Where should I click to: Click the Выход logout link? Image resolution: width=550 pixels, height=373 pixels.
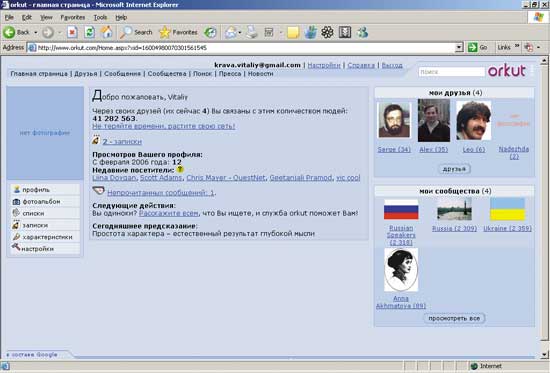click(392, 65)
